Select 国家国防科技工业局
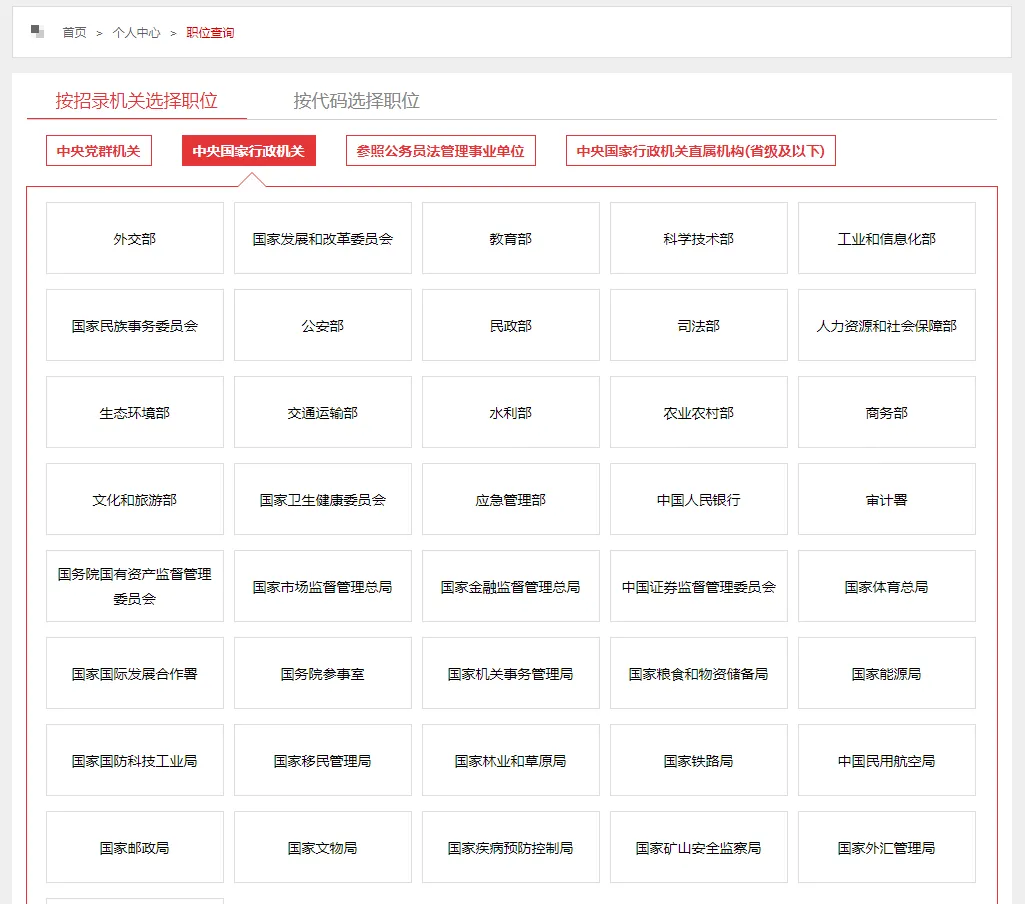 (135, 760)
